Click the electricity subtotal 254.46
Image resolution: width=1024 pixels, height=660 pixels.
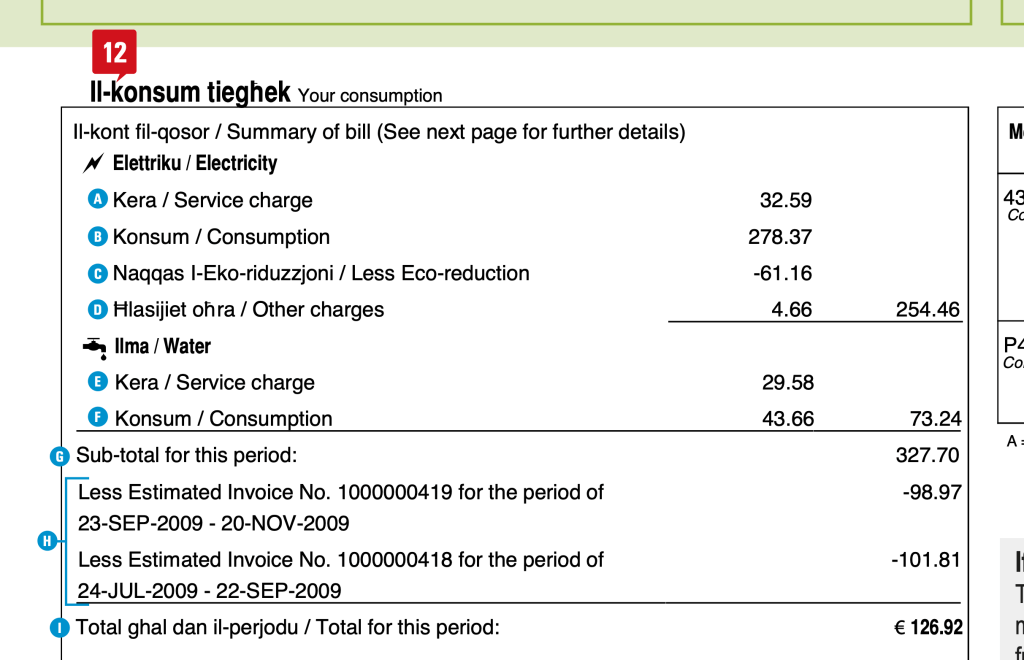pos(927,310)
